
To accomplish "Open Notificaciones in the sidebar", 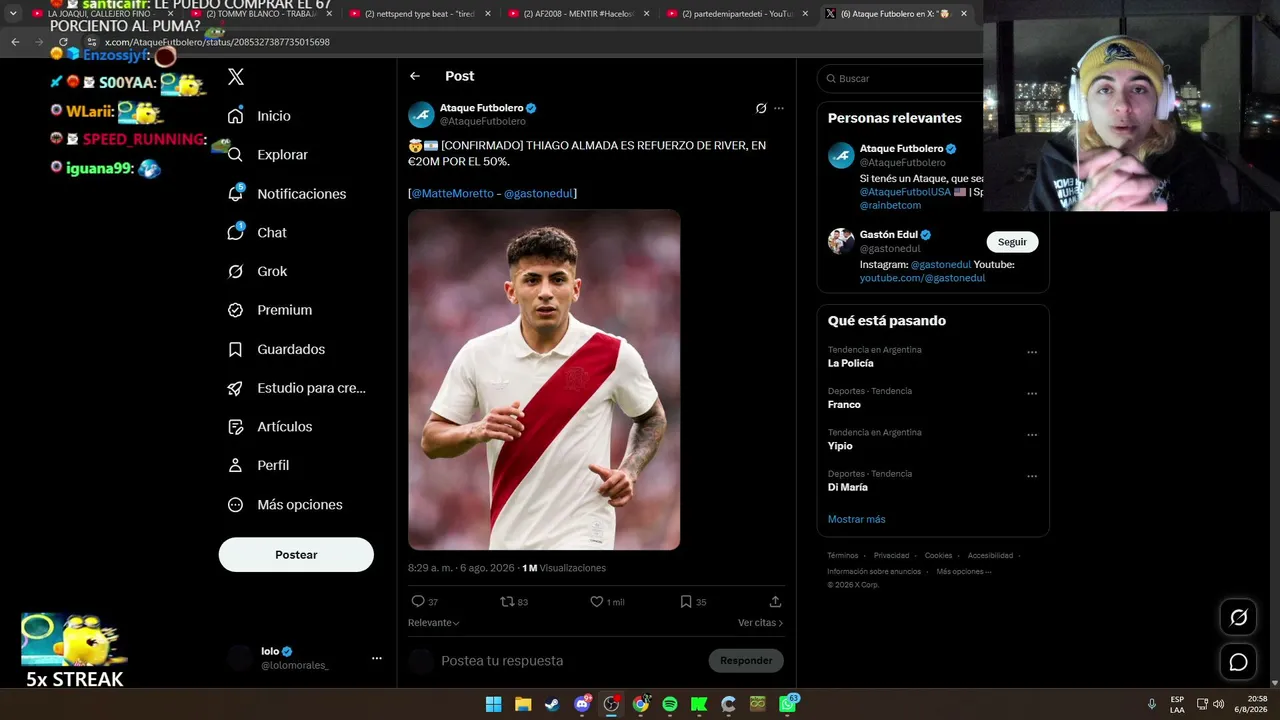I will pos(286,194).
